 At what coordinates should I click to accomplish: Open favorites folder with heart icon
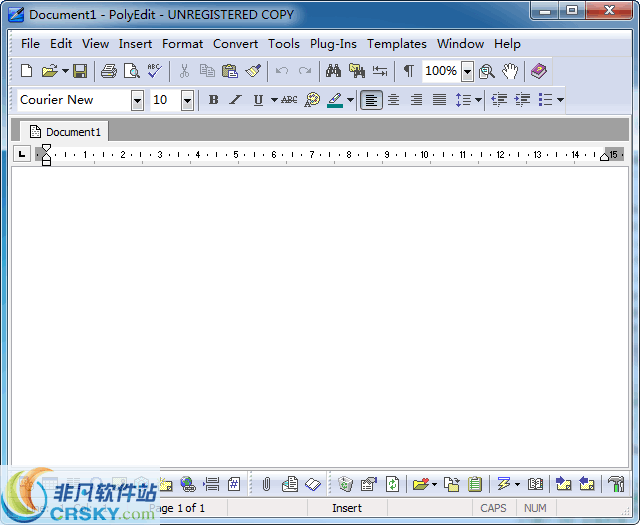pyautogui.click(x=421, y=485)
